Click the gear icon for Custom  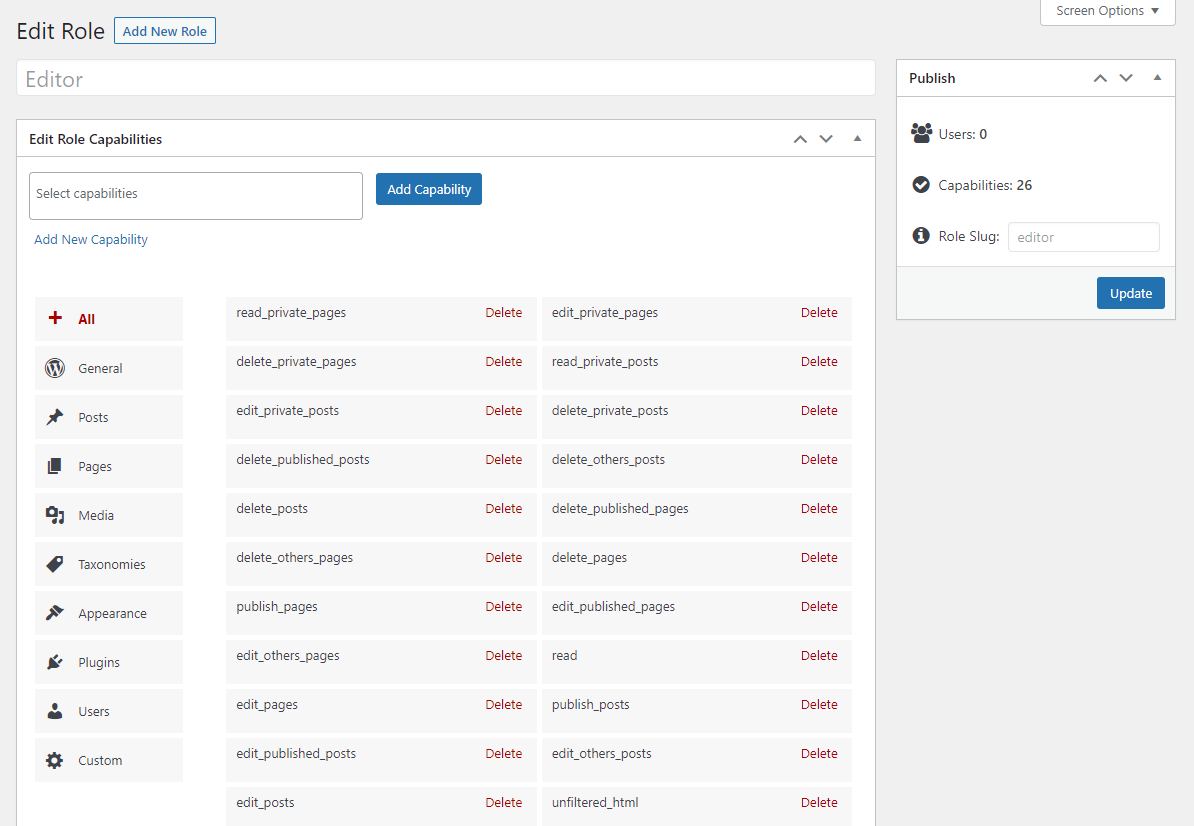click(x=55, y=760)
